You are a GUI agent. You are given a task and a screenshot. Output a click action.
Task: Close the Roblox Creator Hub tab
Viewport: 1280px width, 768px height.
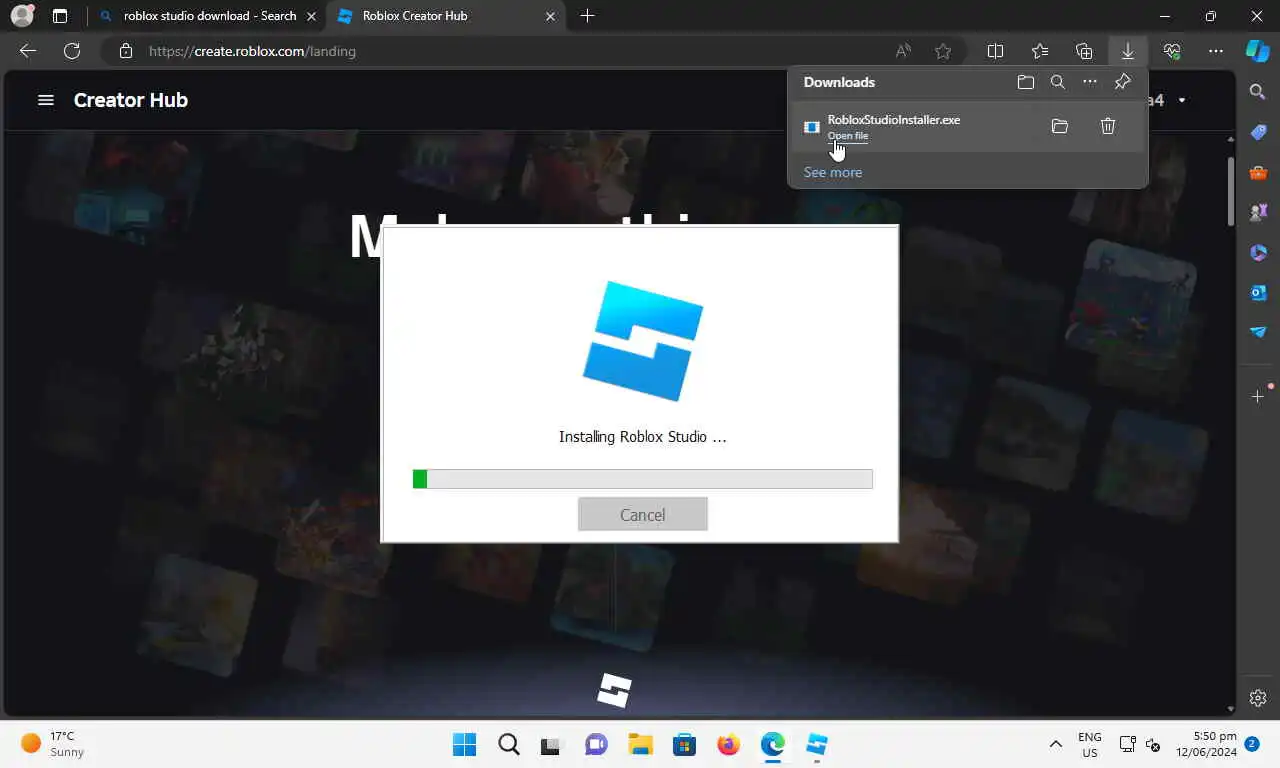click(550, 16)
